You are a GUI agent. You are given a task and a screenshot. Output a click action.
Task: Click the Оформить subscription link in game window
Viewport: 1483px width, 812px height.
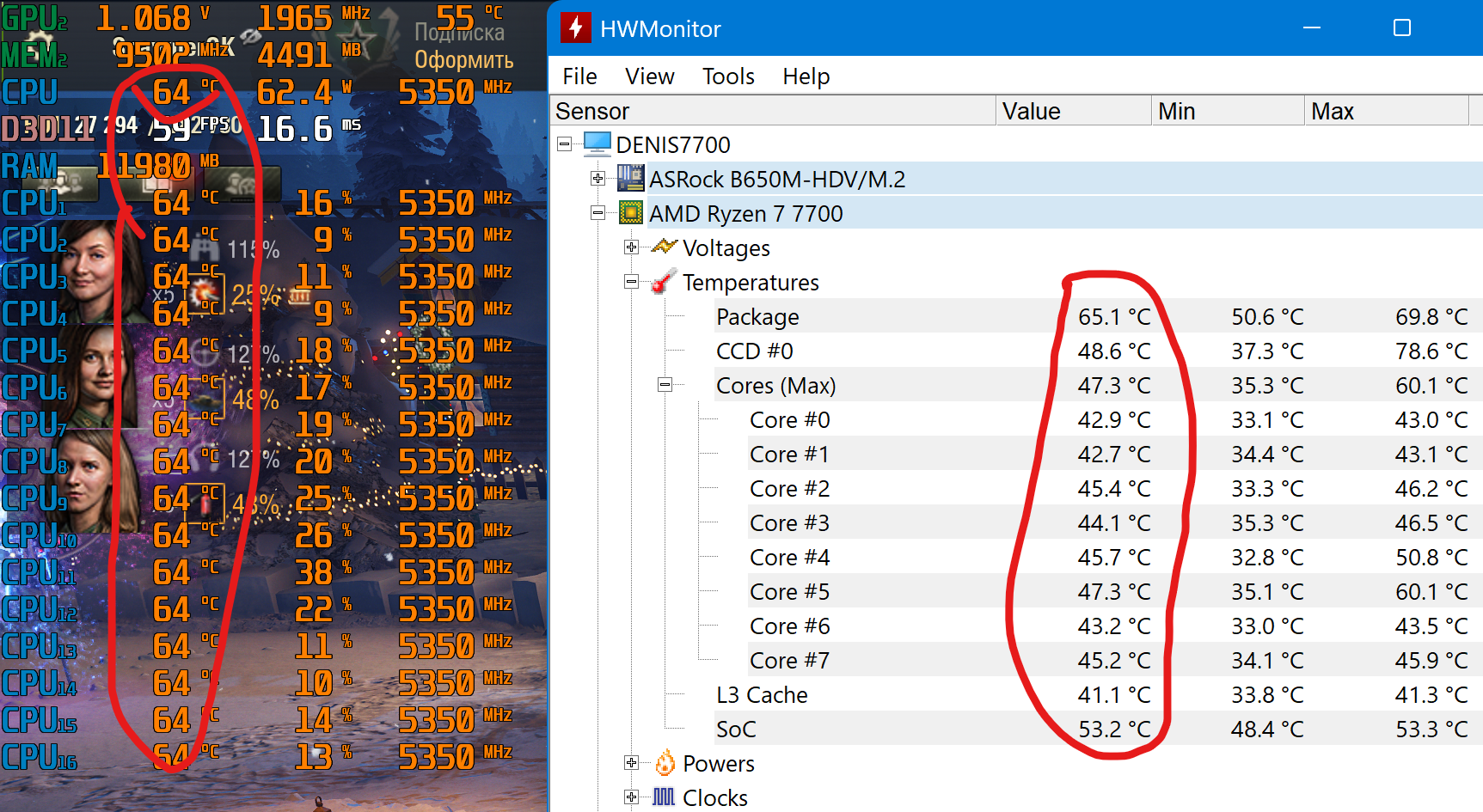pos(464,60)
